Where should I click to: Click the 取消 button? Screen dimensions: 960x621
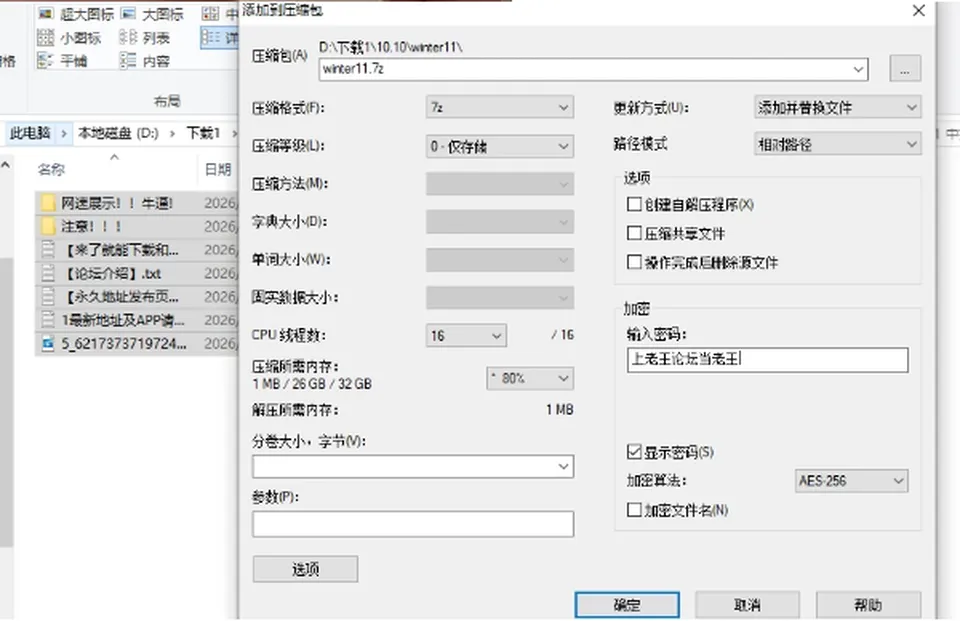[x=747, y=605]
